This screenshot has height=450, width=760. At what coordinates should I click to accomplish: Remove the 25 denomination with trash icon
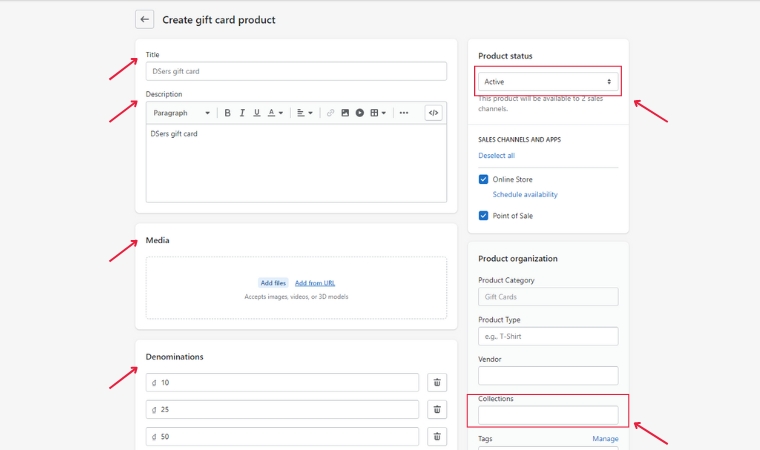click(x=437, y=409)
